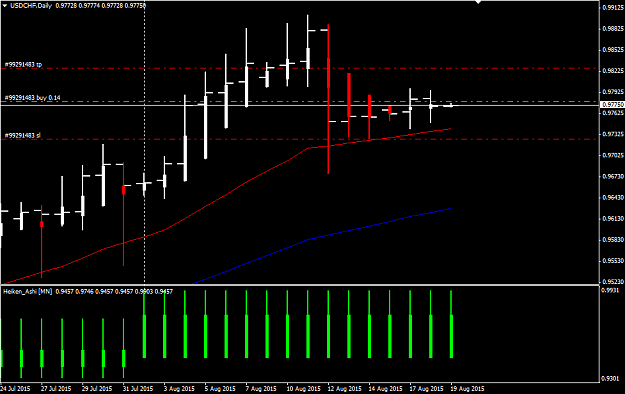Click price level 0.96730 on the axis
The height and width of the screenshot is (394, 625).
click(x=613, y=177)
